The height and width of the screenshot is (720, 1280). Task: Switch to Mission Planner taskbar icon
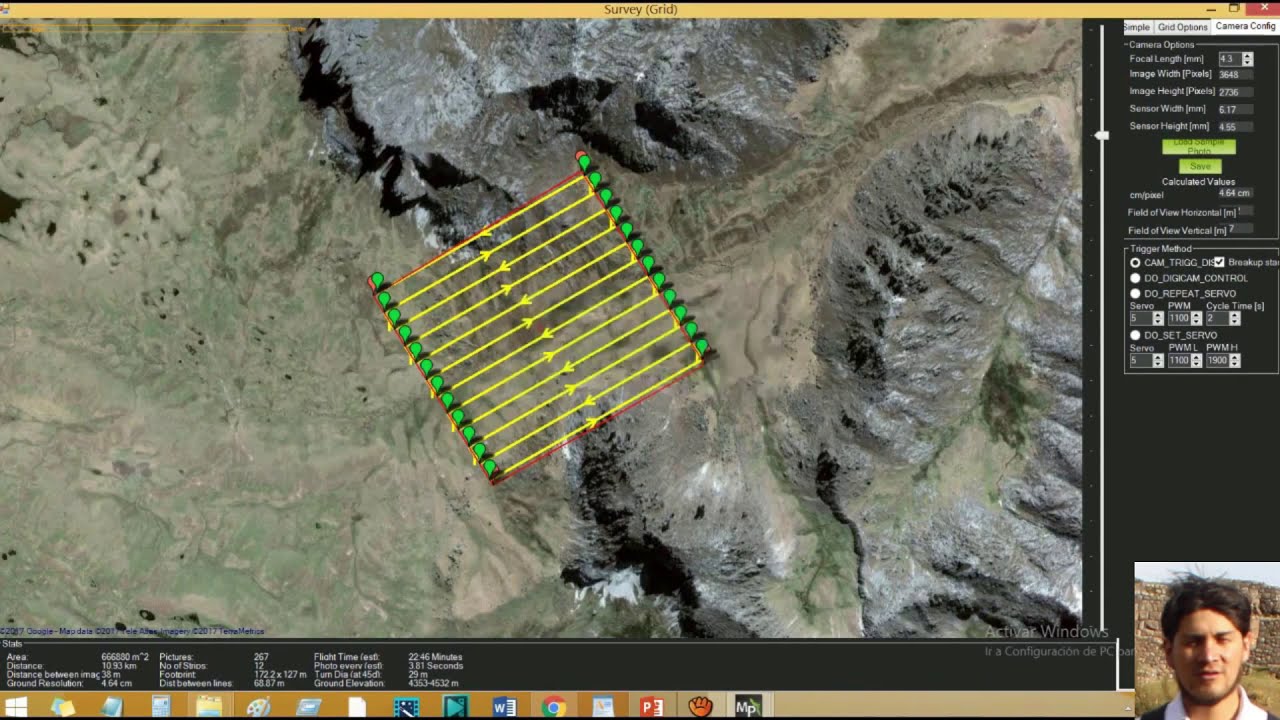tap(748, 707)
